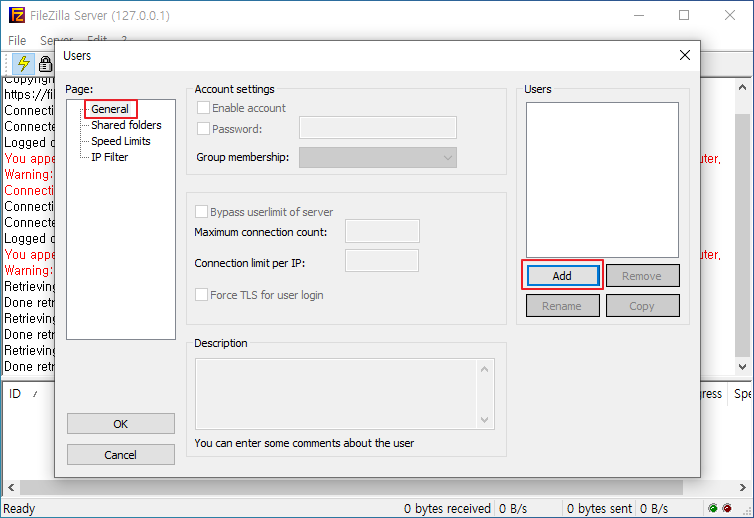Click the horizontal scrollbar right arrow
Viewport: 754px width, 518px height.
pos(742,487)
